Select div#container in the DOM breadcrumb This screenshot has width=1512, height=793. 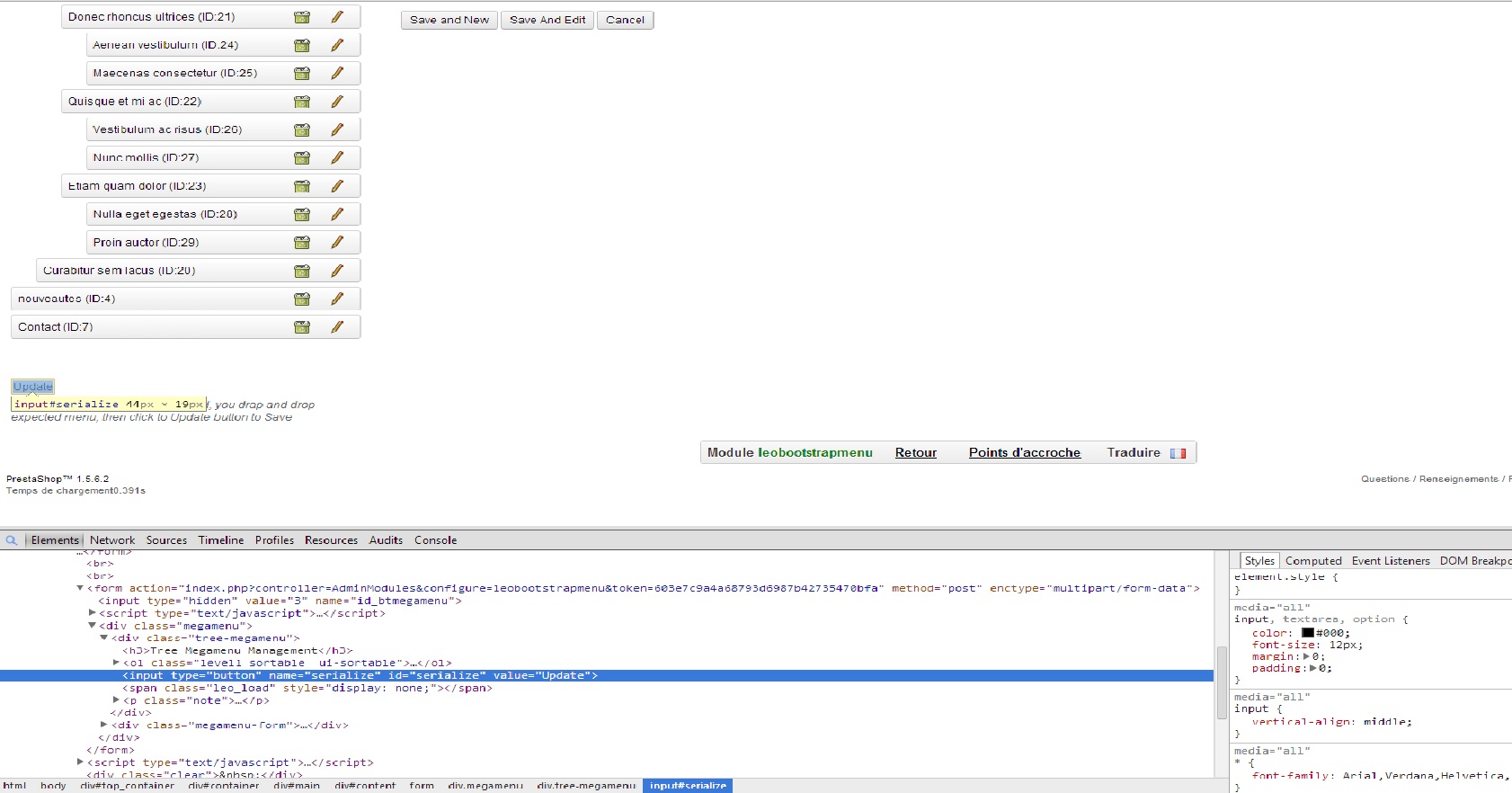point(224,786)
